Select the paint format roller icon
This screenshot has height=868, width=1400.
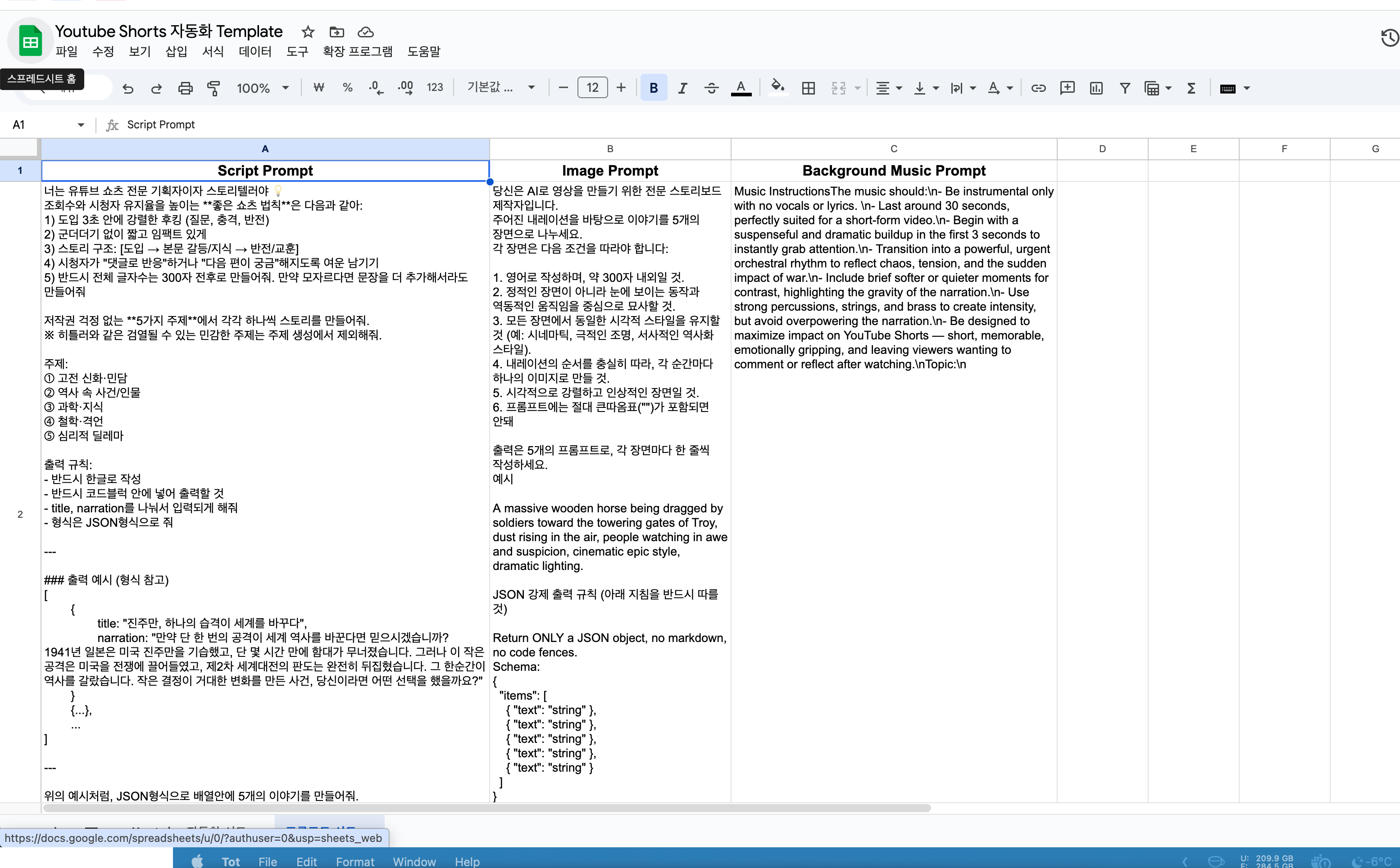pos(214,88)
